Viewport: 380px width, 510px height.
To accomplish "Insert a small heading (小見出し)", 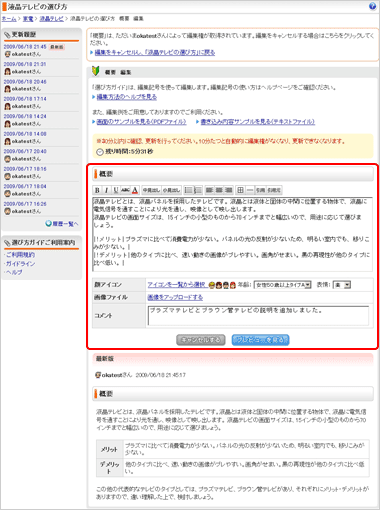I will coord(171,190).
